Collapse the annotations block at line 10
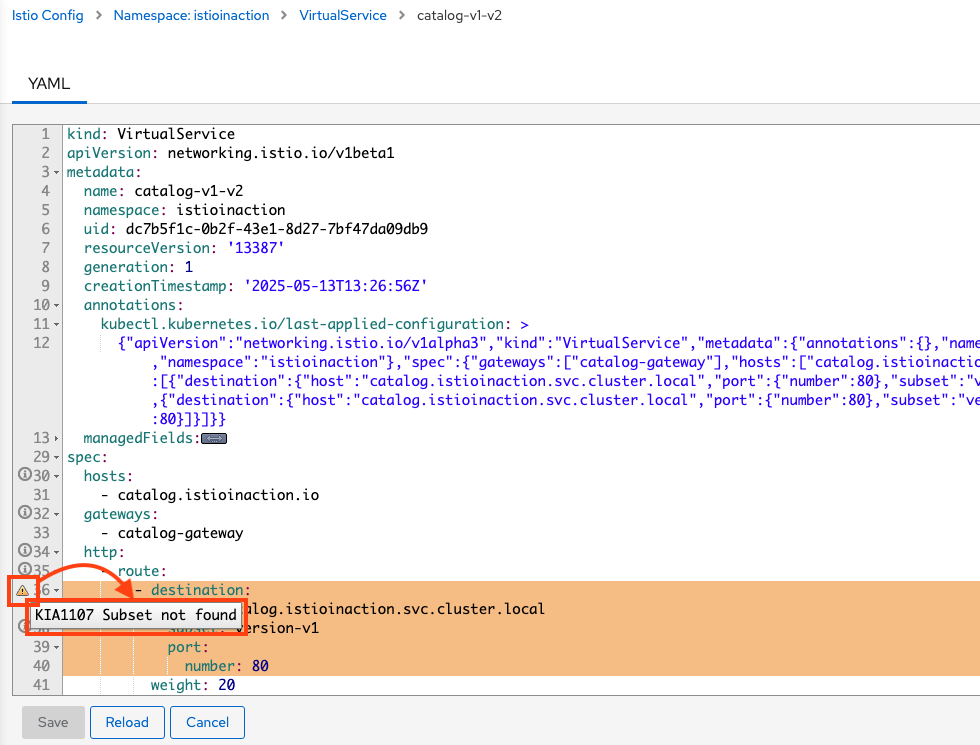Screen dimensions: 980x745 pos(56,306)
